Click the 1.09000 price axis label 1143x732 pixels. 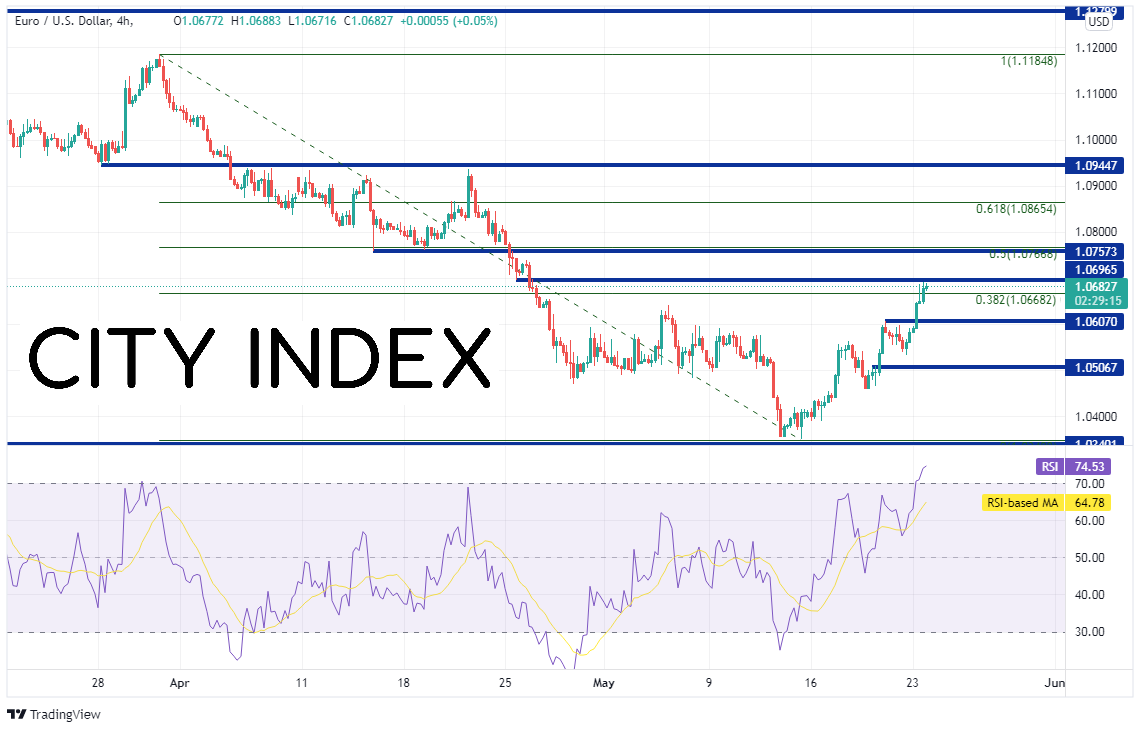pos(1096,186)
